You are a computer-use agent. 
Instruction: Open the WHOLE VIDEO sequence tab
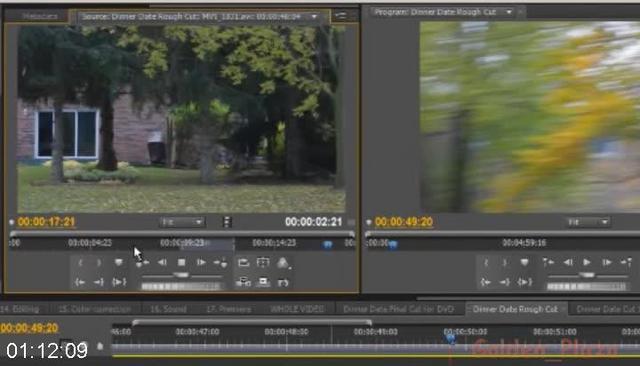coord(297,309)
